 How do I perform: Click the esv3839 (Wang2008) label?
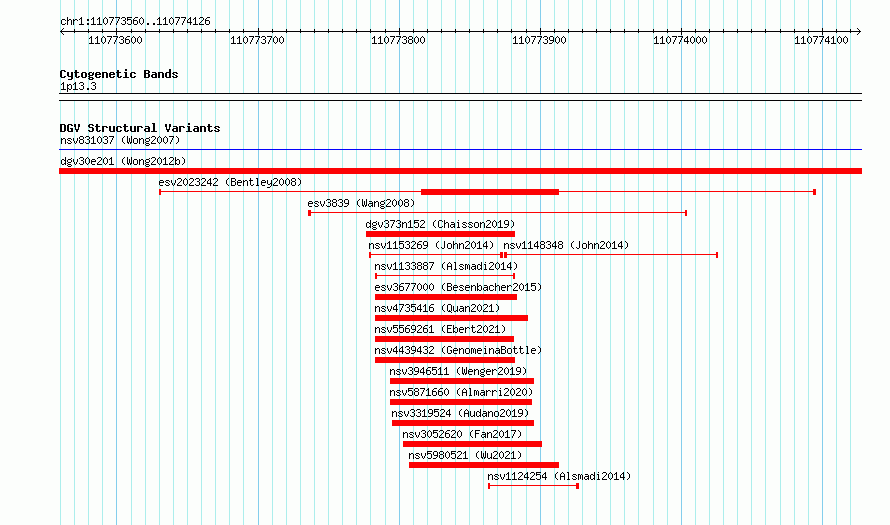[361, 203]
